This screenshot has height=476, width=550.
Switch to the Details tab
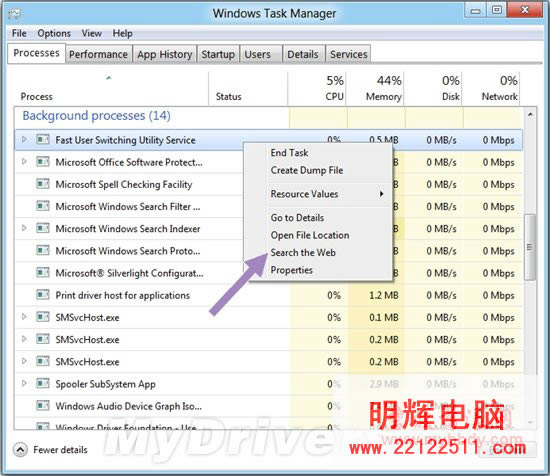coord(303,54)
